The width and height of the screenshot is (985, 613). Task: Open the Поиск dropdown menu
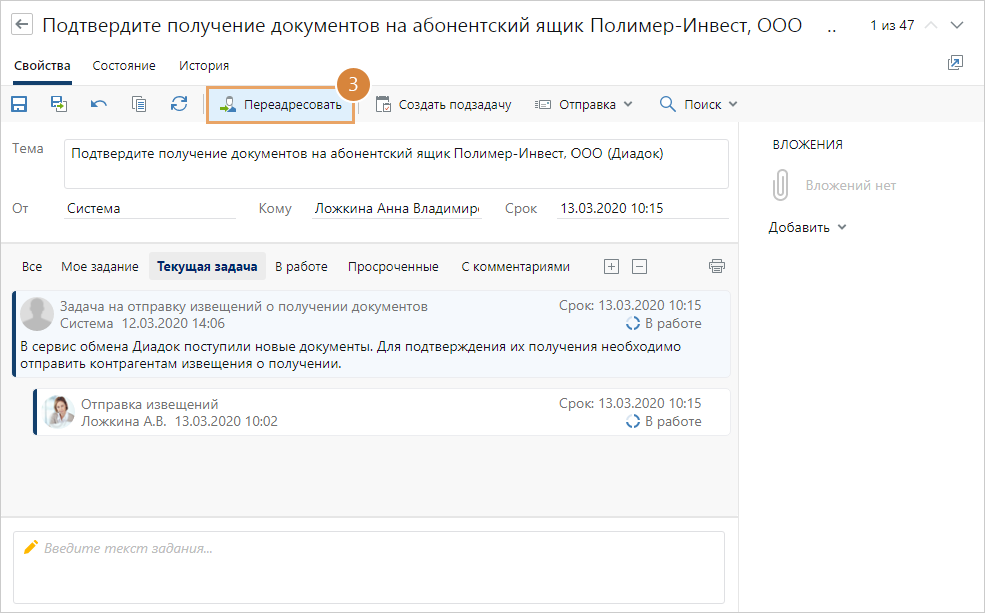698,104
